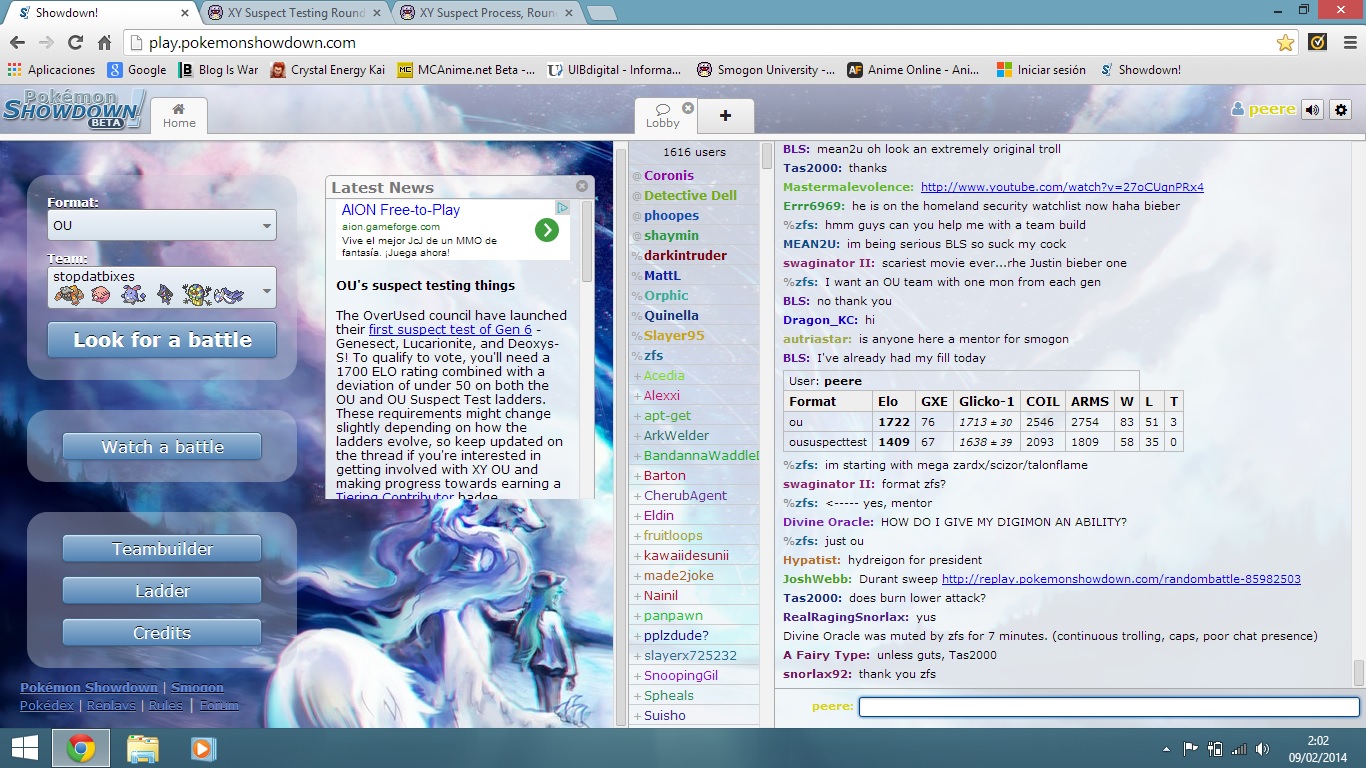Select user Slayer95 in the list
This screenshot has width=1366, height=768.
coord(674,335)
